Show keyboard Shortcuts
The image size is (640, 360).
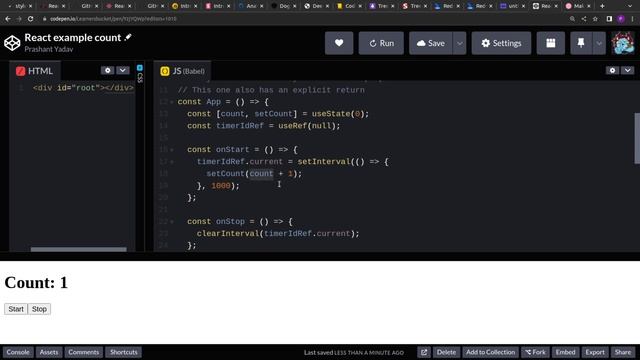coord(124,352)
